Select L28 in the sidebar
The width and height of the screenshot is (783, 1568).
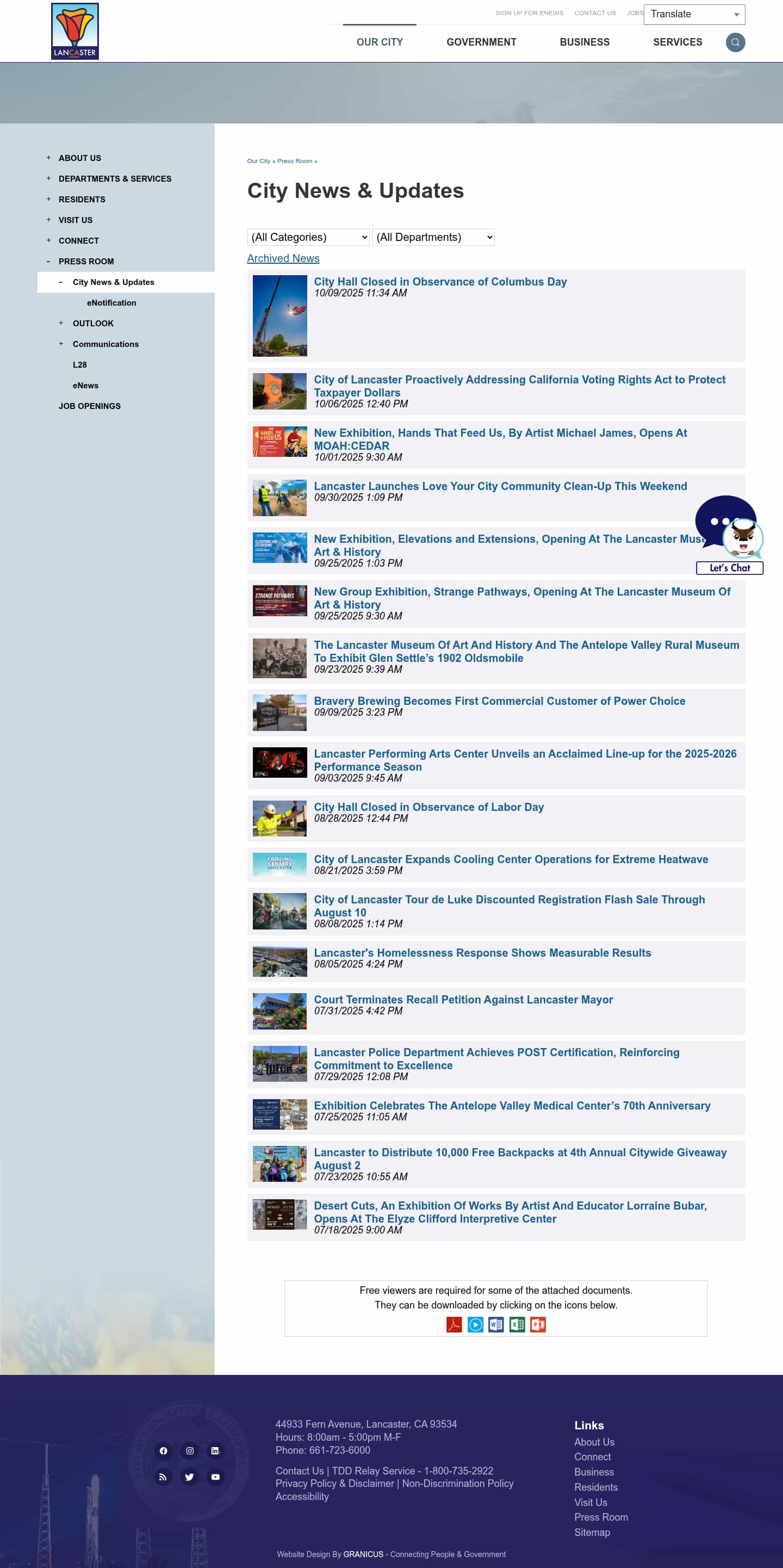point(80,364)
